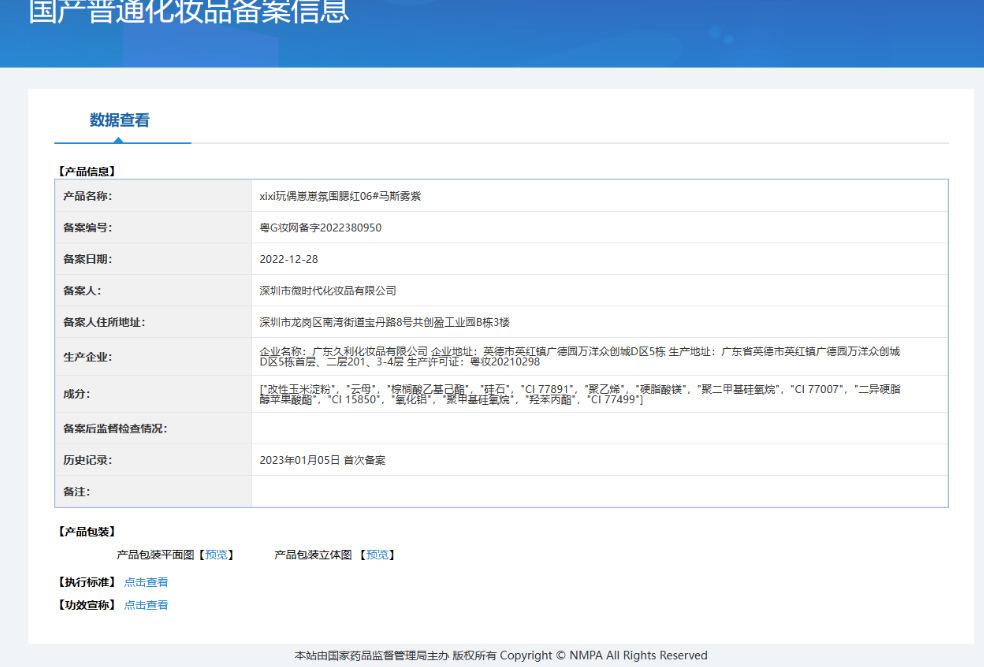Click the 【功效宣称】 label
This screenshot has height=667, width=984.
87,605
